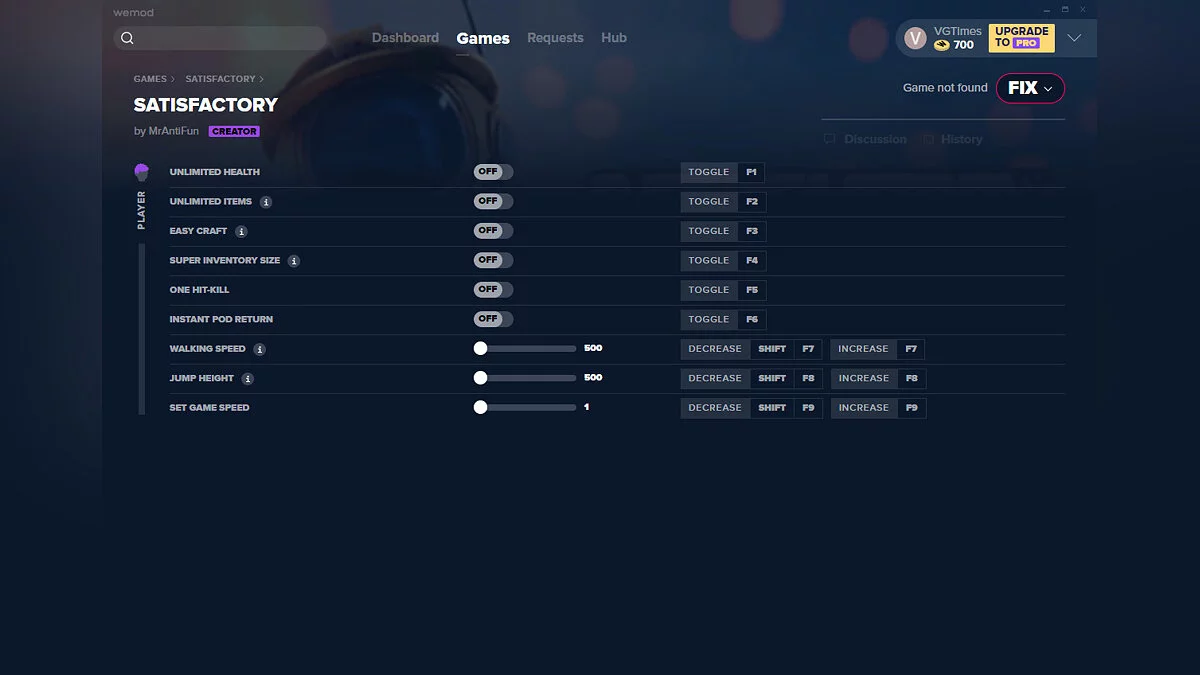This screenshot has width=1200, height=675.
Task: Click TOGGLE button for Unlimited Items
Action: [x=709, y=201]
